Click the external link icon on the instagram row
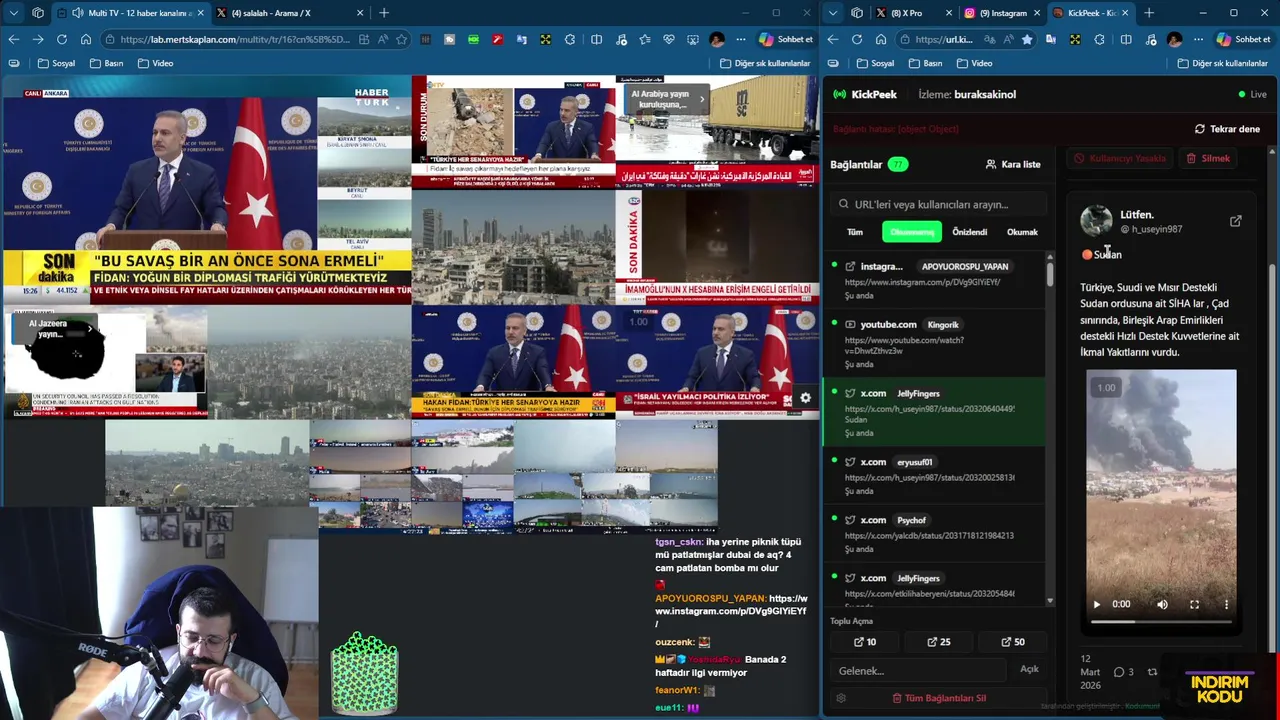 tap(850, 266)
